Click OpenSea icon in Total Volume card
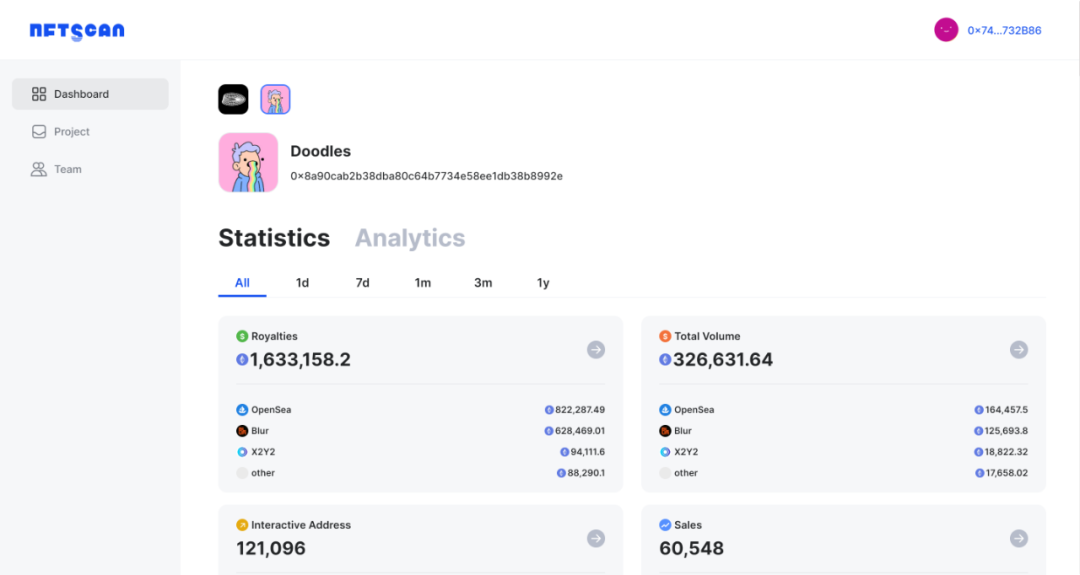Screen dimensions: 1080x575 (665, 410)
